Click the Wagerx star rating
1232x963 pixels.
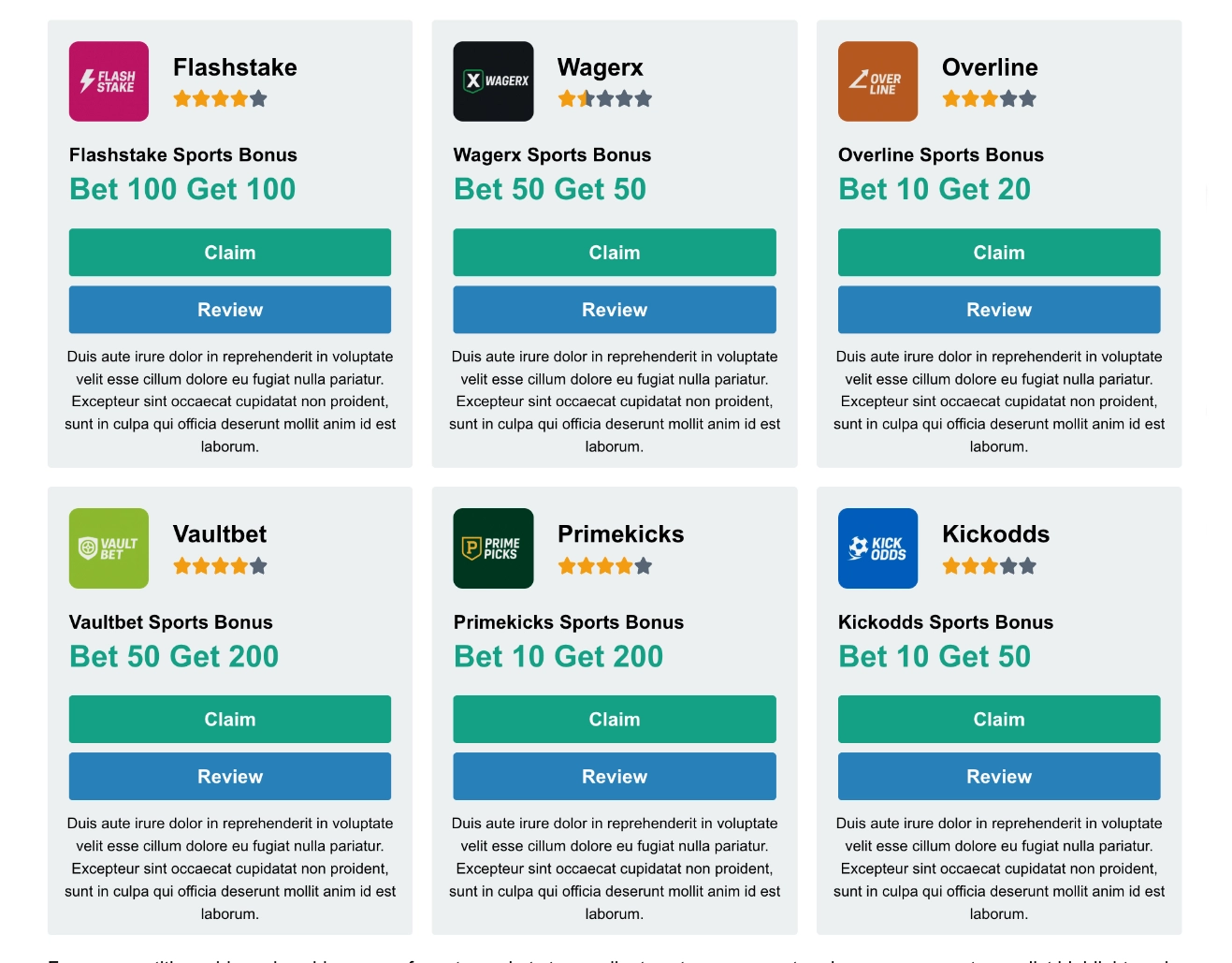[x=604, y=98]
